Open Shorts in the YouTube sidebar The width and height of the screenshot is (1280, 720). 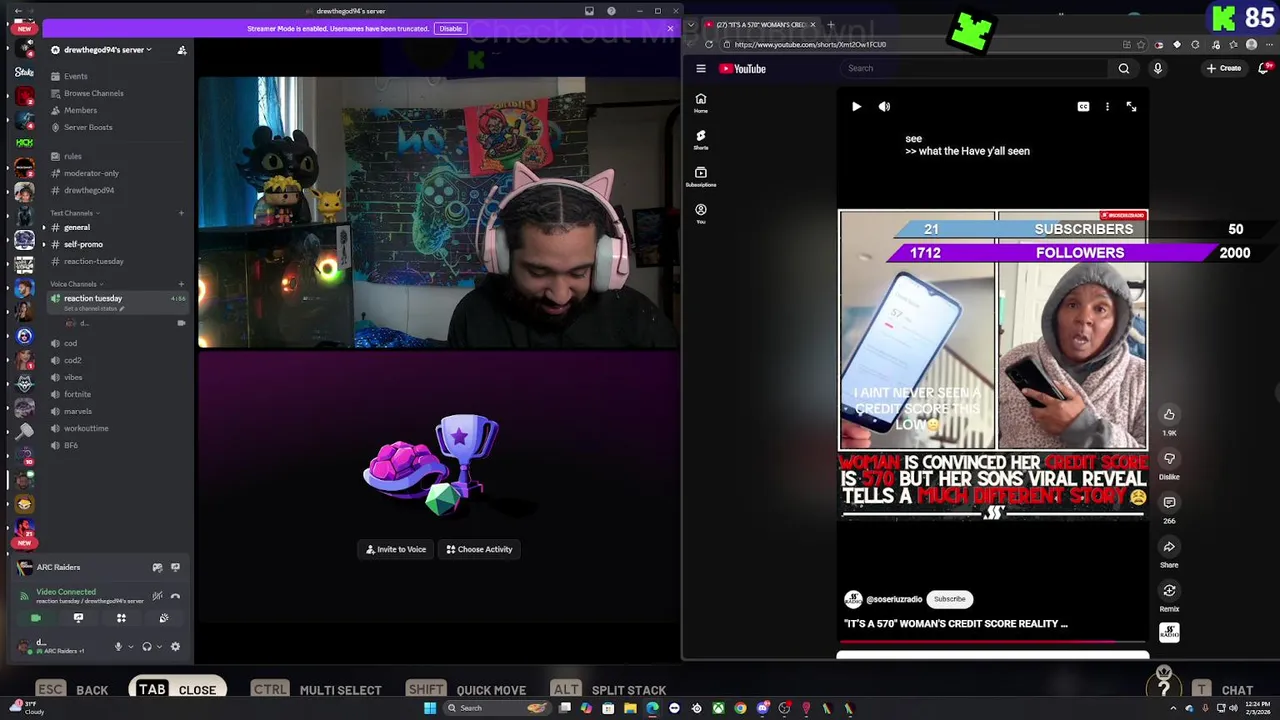pyautogui.click(x=701, y=140)
